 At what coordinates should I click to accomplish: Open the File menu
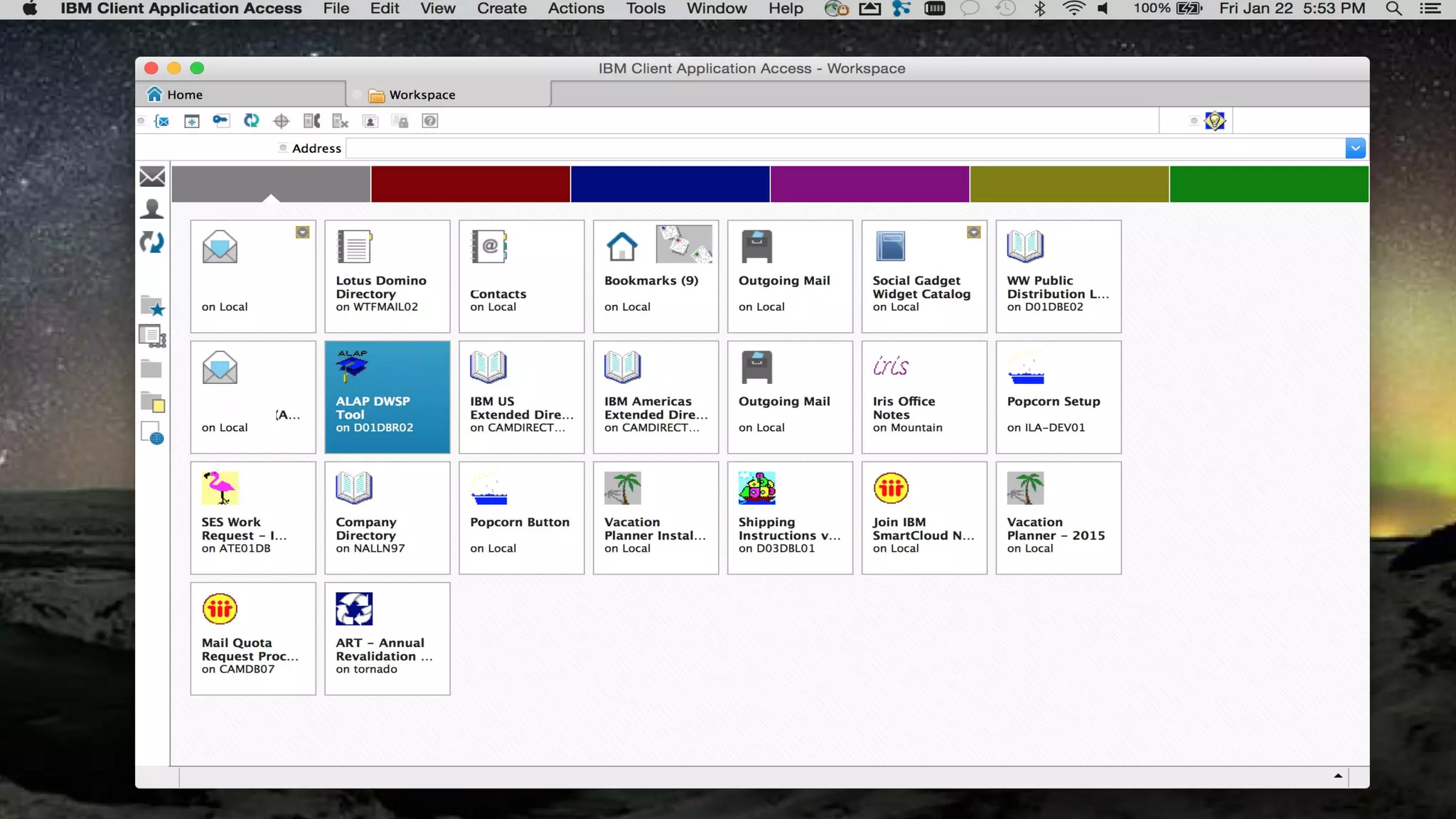(x=336, y=9)
